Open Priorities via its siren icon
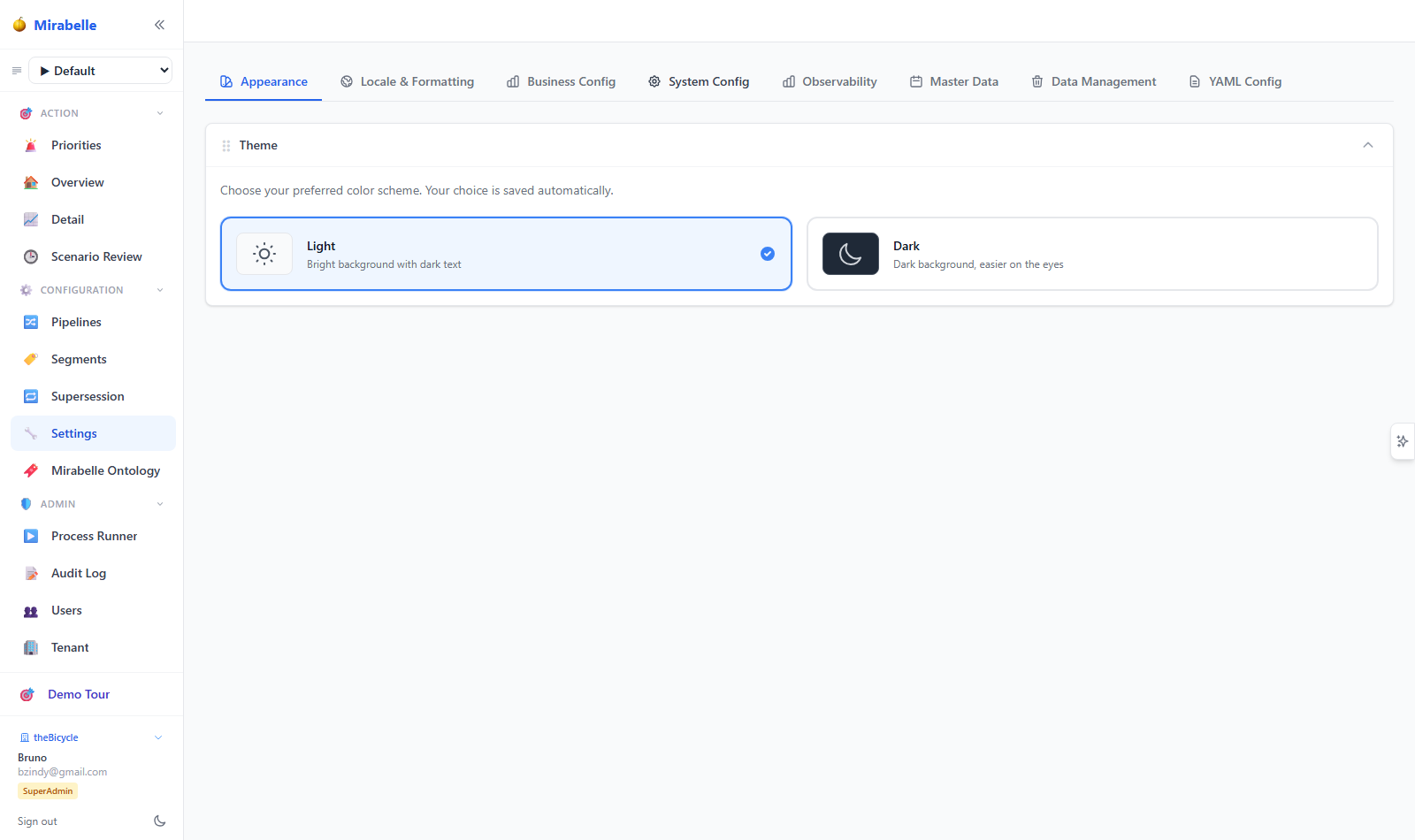The image size is (1415, 840). point(31,145)
